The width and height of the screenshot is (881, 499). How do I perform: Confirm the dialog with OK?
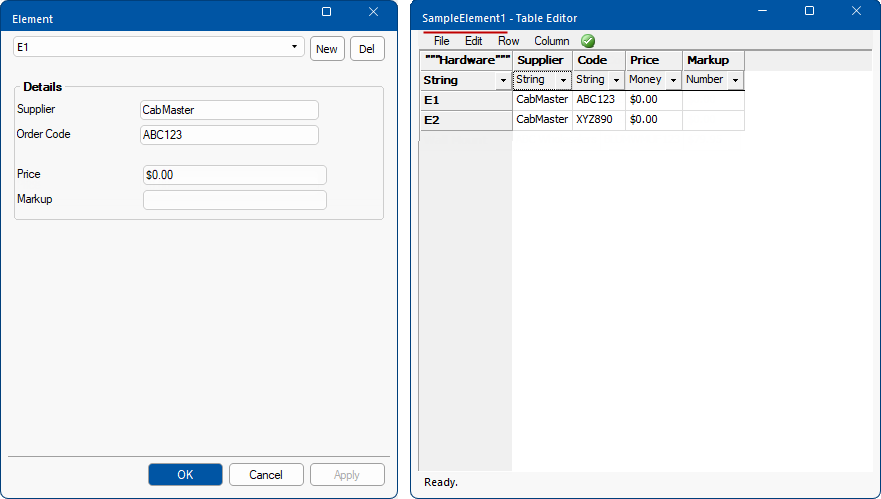pos(185,474)
